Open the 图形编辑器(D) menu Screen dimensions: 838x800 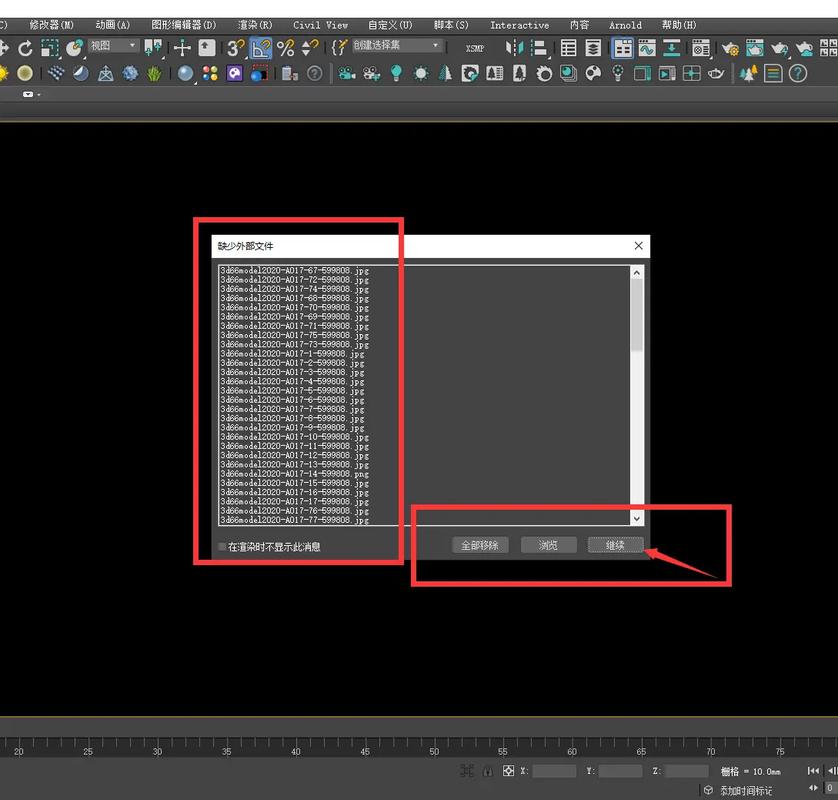tap(184, 25)
